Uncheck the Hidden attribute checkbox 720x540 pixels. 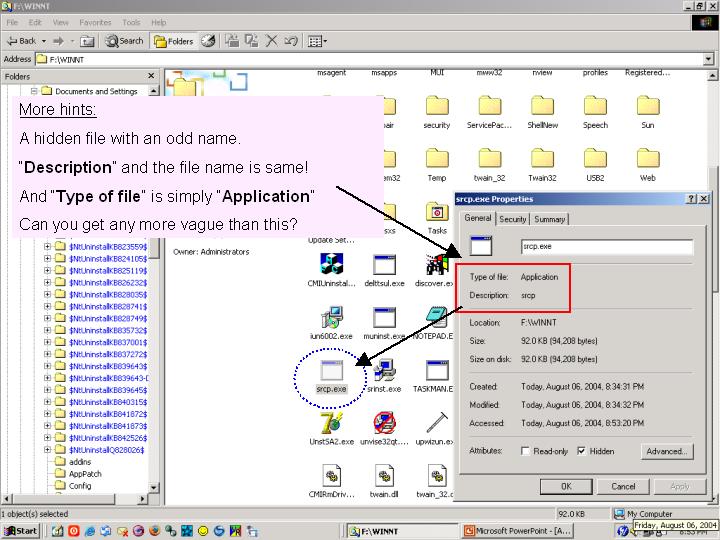581,451
